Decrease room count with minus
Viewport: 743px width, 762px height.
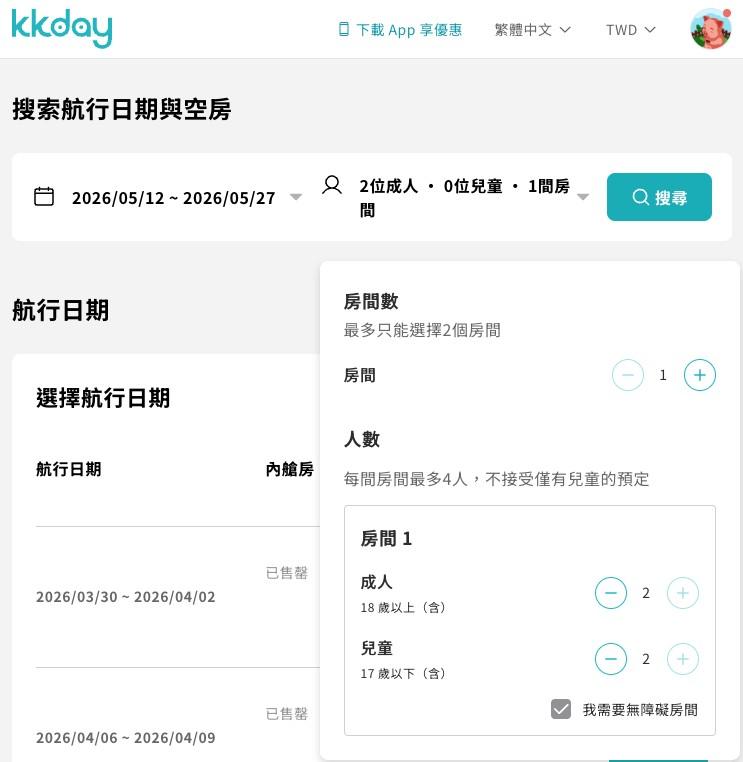pos(628,375)
